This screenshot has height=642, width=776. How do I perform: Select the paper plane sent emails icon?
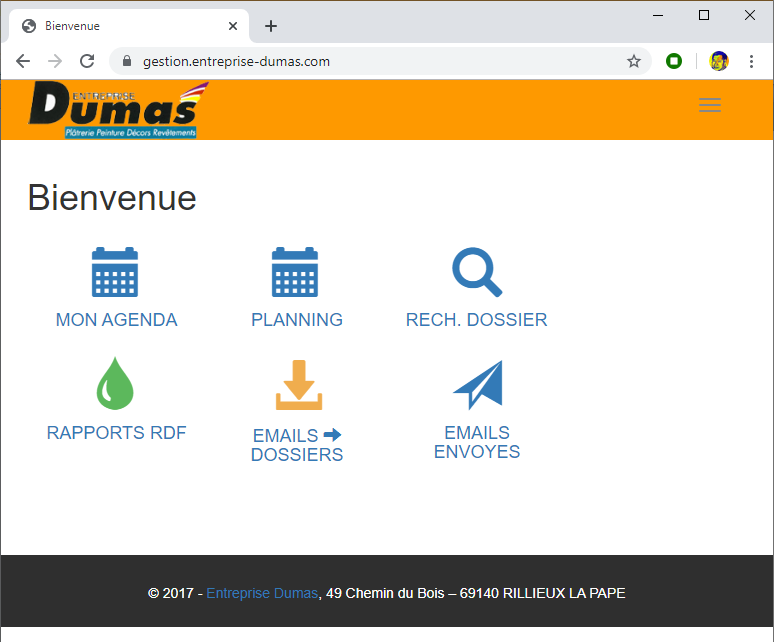(478, 385)
